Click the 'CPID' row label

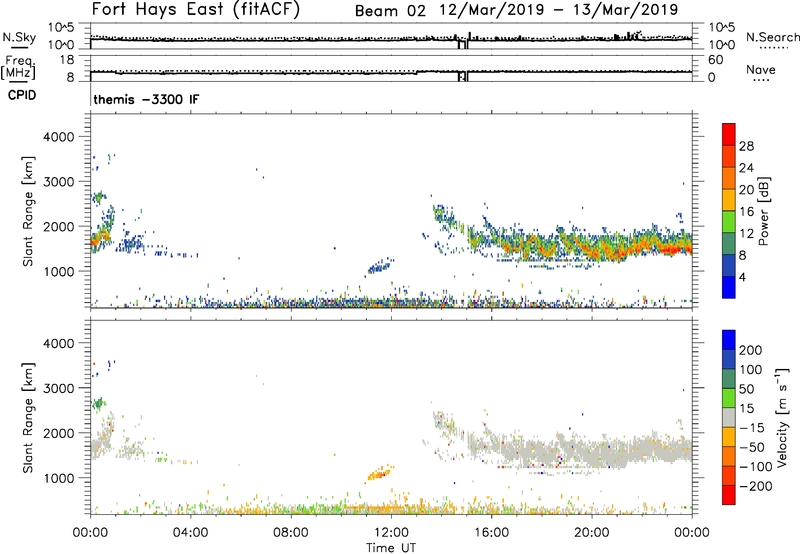click(22, 95)
